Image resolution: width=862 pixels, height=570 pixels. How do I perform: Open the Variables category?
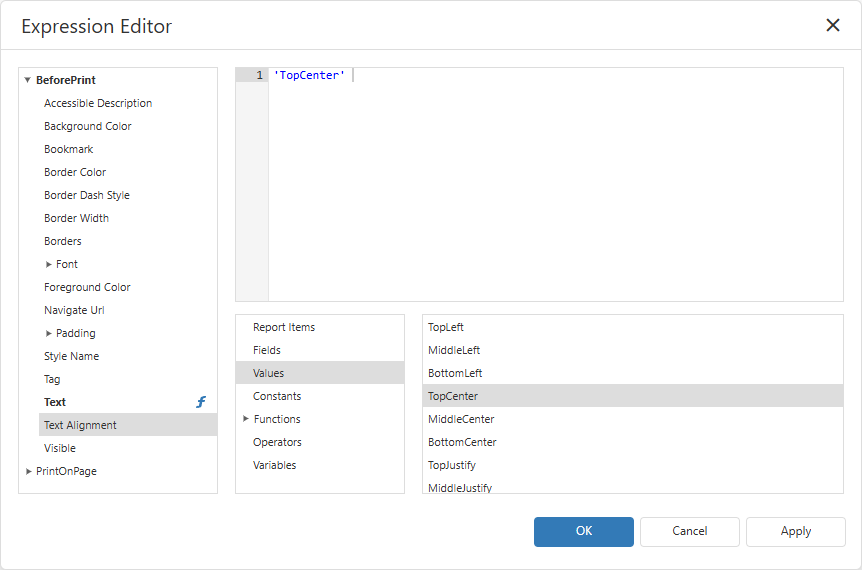[x=320, y=465]
